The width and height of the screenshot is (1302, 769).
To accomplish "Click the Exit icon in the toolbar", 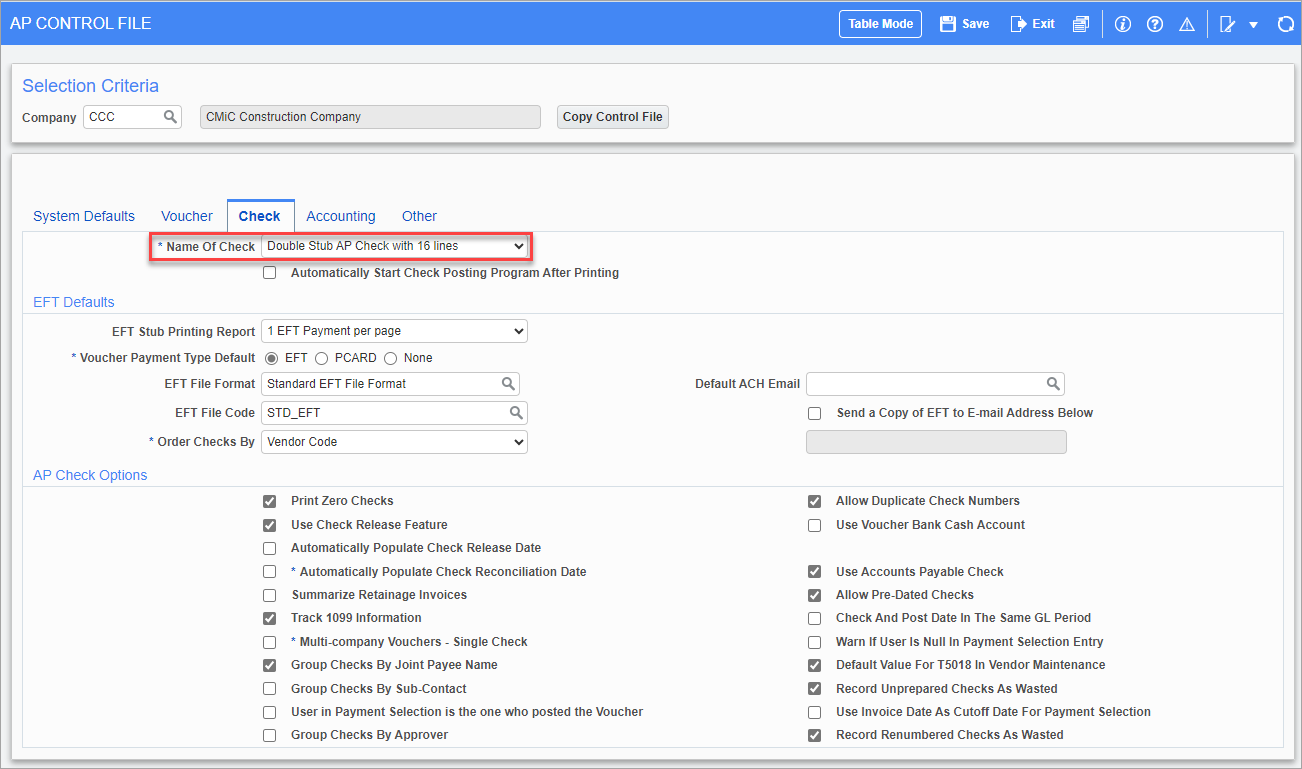I will pos(1031,23).
